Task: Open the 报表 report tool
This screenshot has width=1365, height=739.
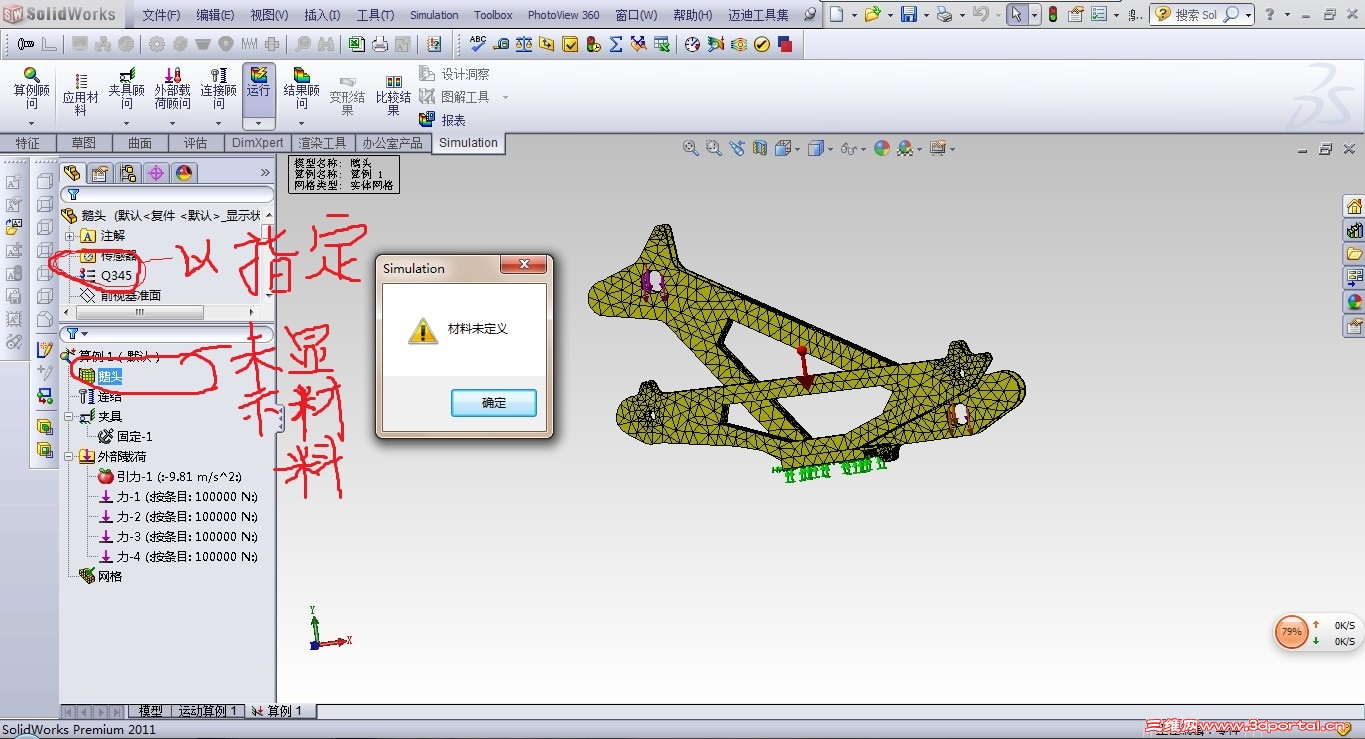Action: (x=442, y=119)
